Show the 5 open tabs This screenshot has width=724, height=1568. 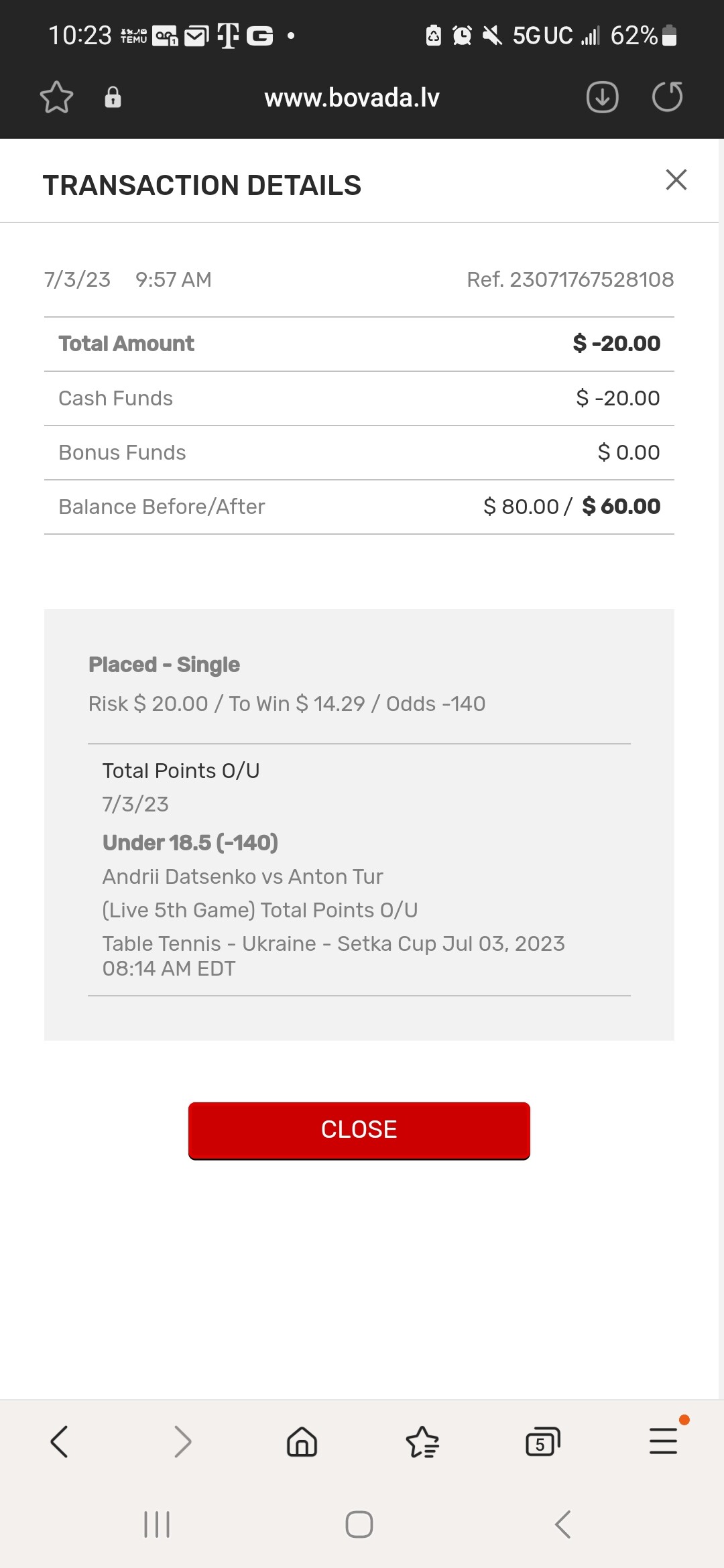(x=542, y=1441)
